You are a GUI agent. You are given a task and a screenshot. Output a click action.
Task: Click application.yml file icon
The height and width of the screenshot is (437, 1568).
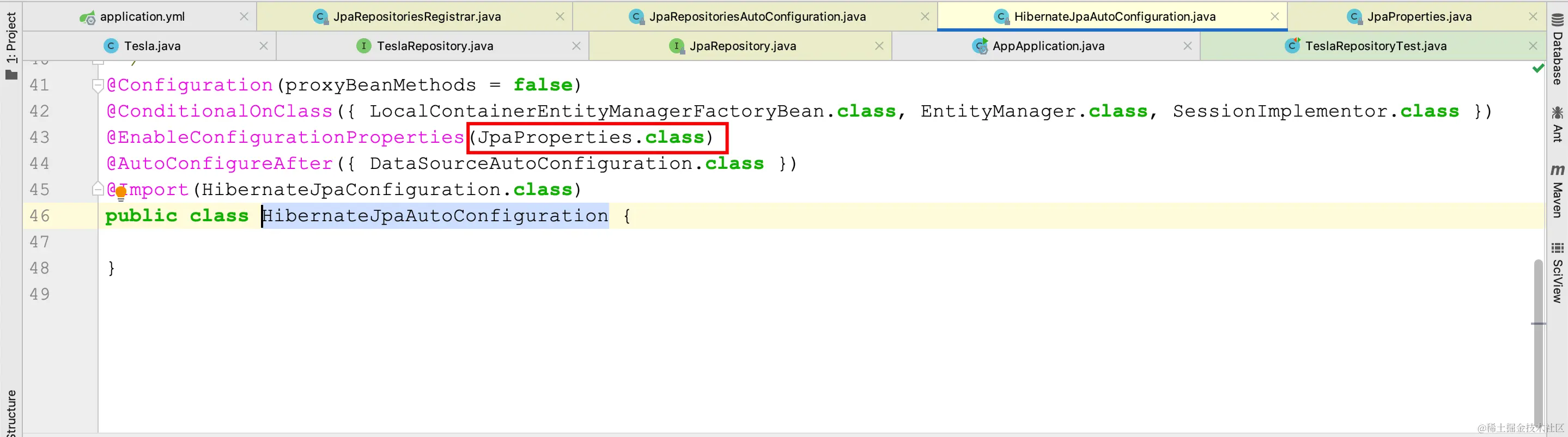[x=87, y=17]
